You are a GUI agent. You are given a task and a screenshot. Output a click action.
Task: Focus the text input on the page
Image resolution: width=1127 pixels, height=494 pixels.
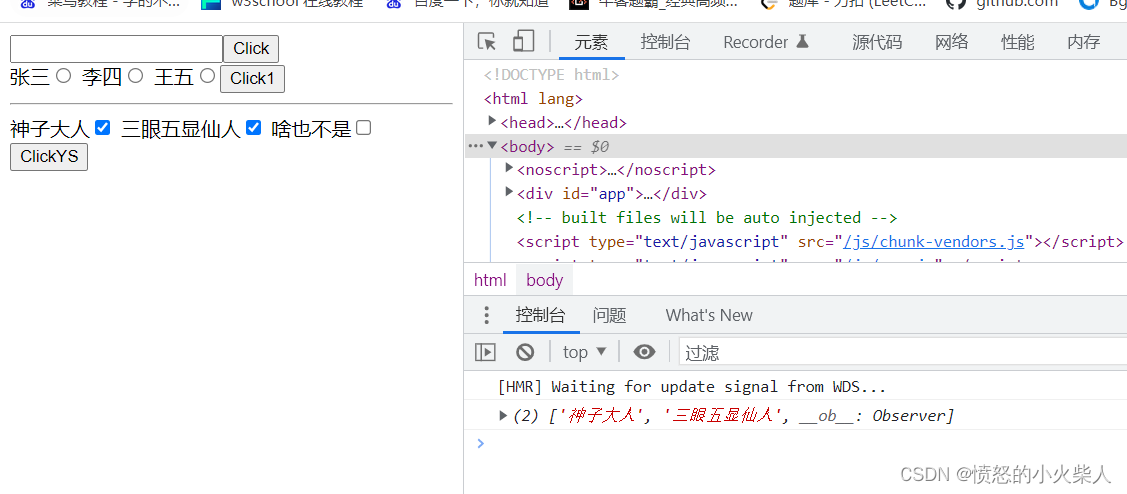pos(116,49)
